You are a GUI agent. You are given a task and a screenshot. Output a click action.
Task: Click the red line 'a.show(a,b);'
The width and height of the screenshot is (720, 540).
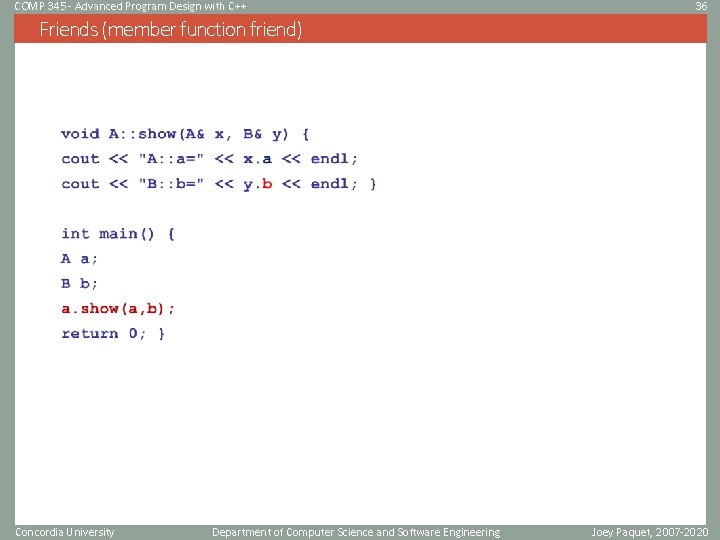(118, 309)
